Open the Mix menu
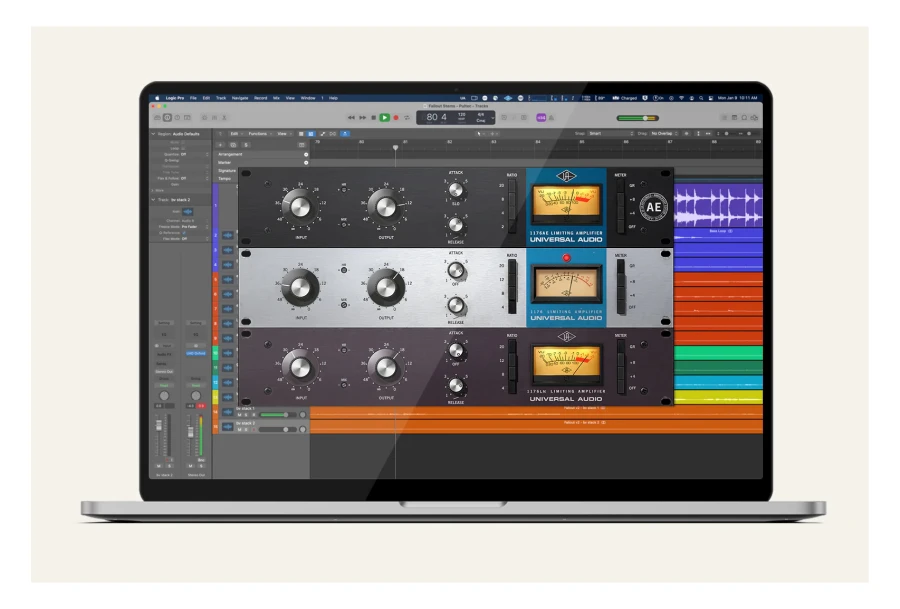Screen dimensions: 900x609 point(276,98)
